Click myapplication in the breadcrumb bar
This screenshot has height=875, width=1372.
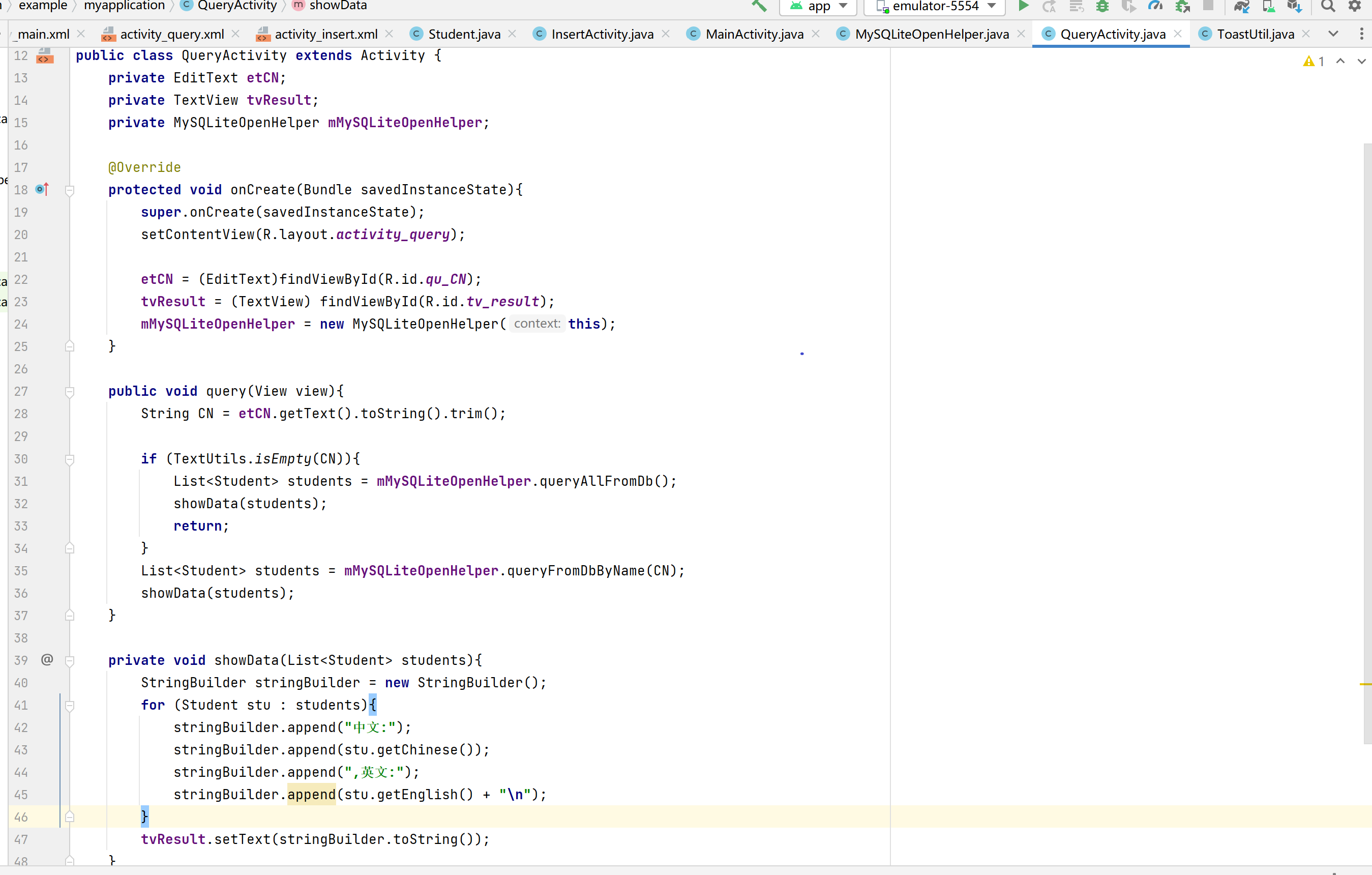tap(124, 6)
